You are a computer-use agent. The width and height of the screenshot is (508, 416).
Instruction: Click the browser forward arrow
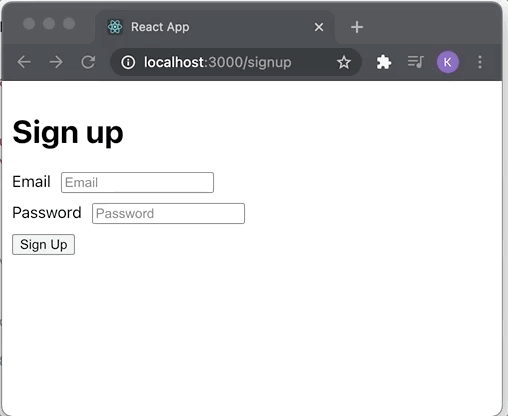(x=56, y=62)
